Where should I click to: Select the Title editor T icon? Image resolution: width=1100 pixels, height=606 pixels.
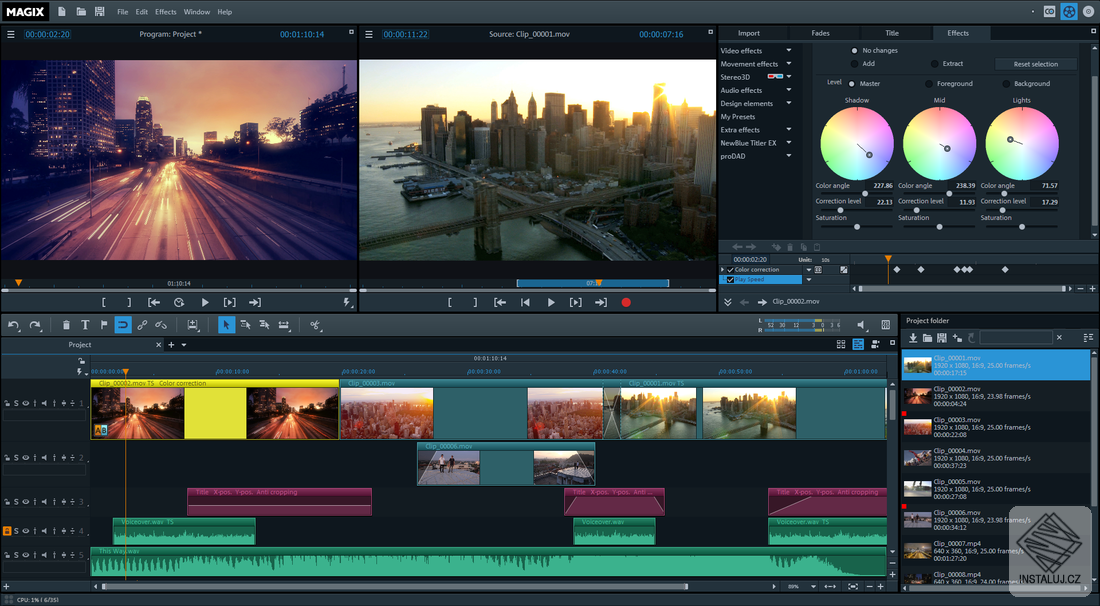click(85, 325)
